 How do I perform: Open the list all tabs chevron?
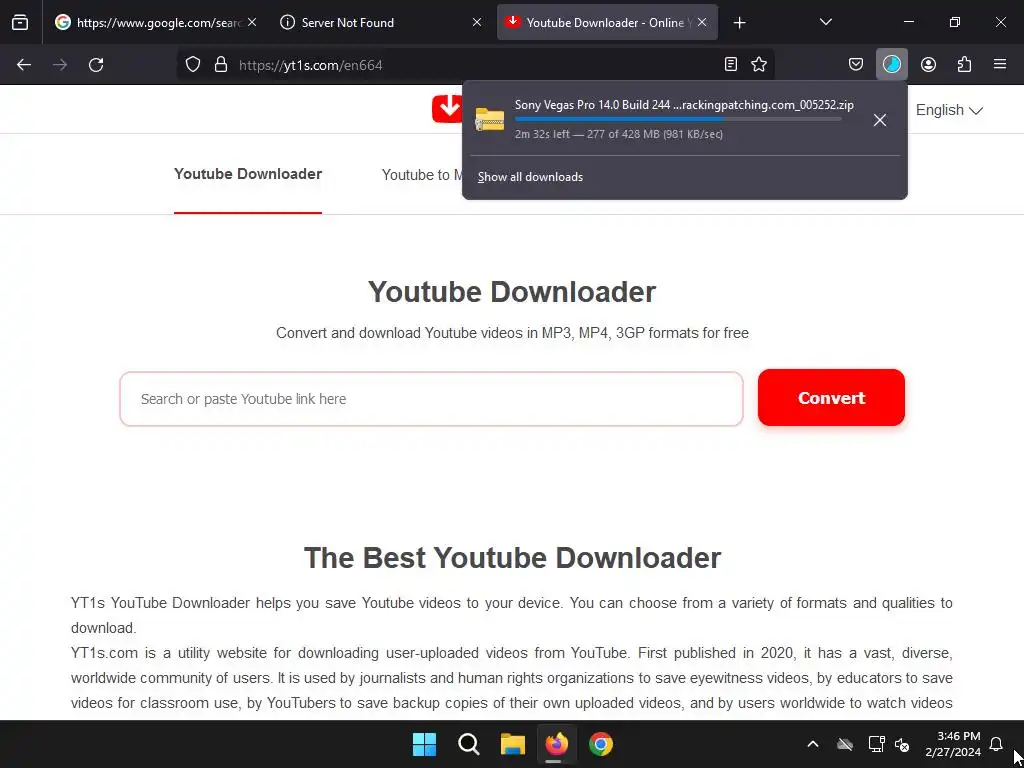tap(825, 22)
